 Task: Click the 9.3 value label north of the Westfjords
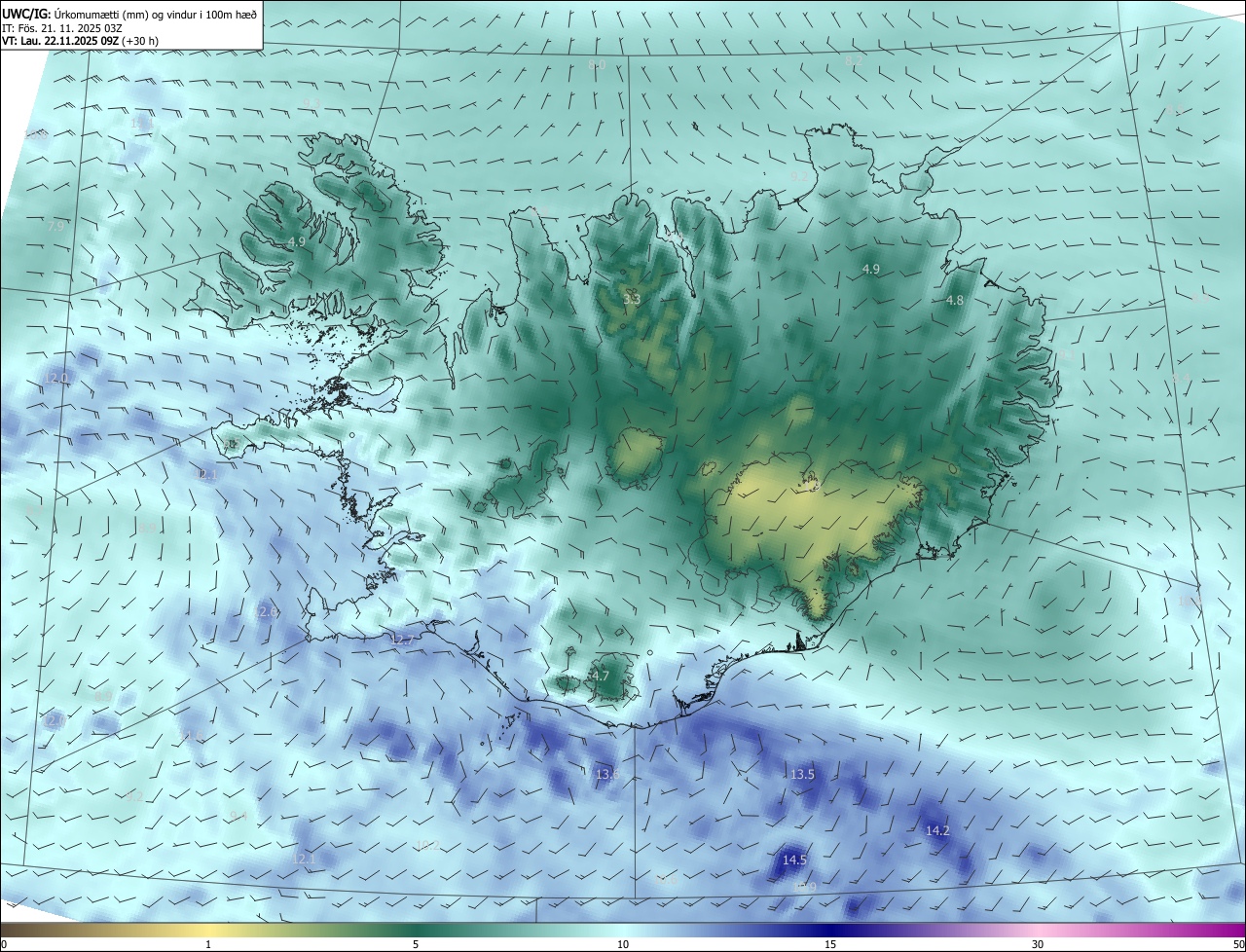pos(311,103)
